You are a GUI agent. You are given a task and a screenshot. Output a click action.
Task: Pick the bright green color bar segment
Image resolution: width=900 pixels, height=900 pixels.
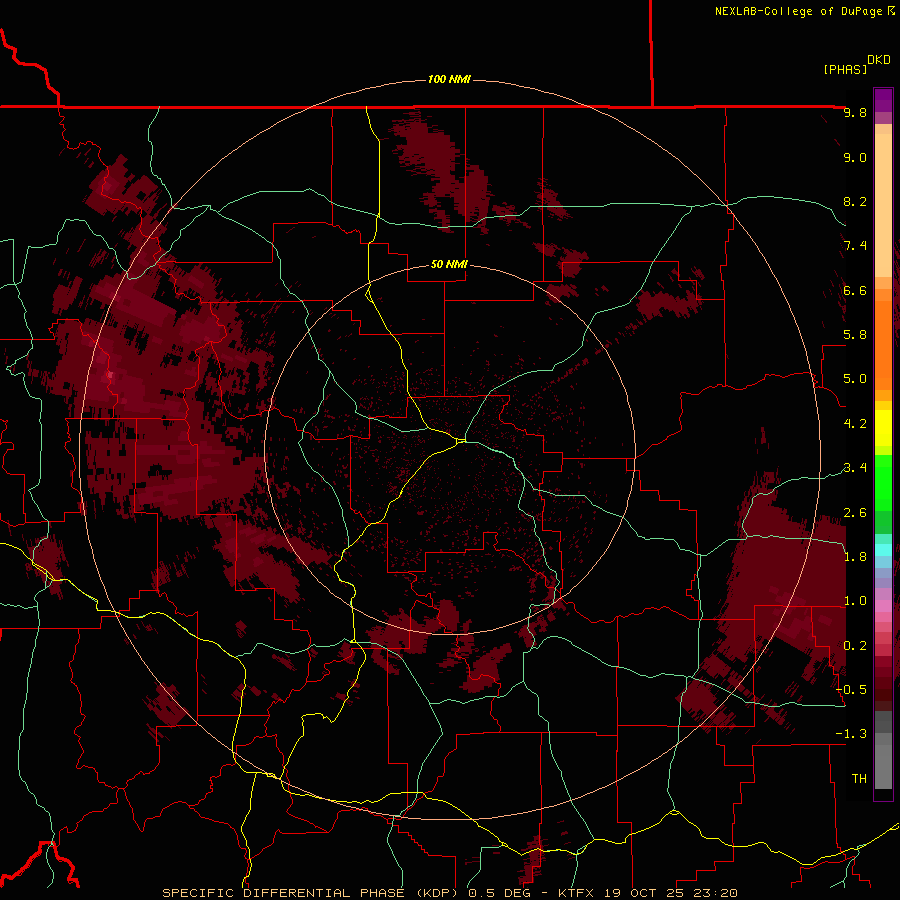tap(883, 484)
